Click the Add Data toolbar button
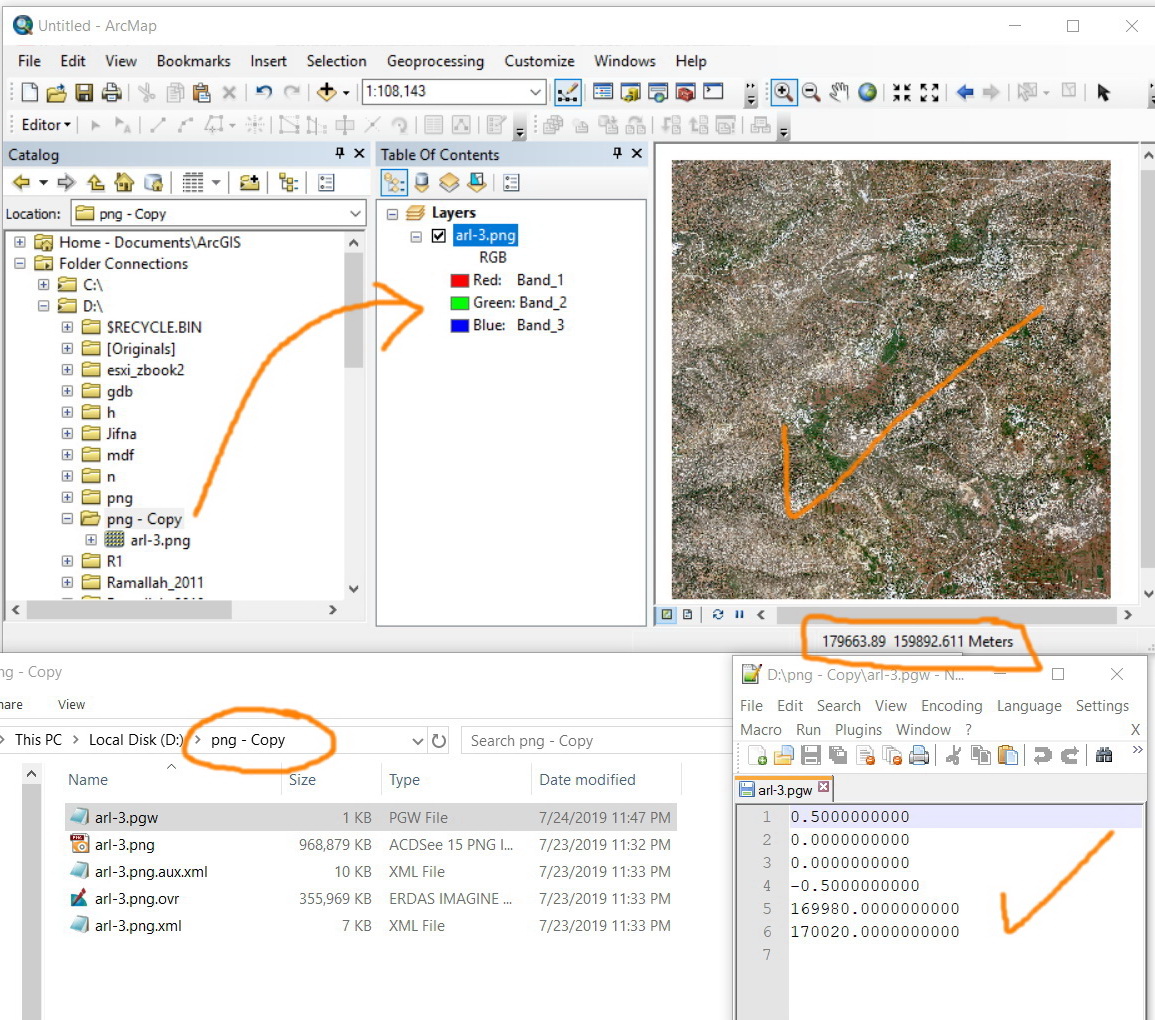 (x=327, y=92)
